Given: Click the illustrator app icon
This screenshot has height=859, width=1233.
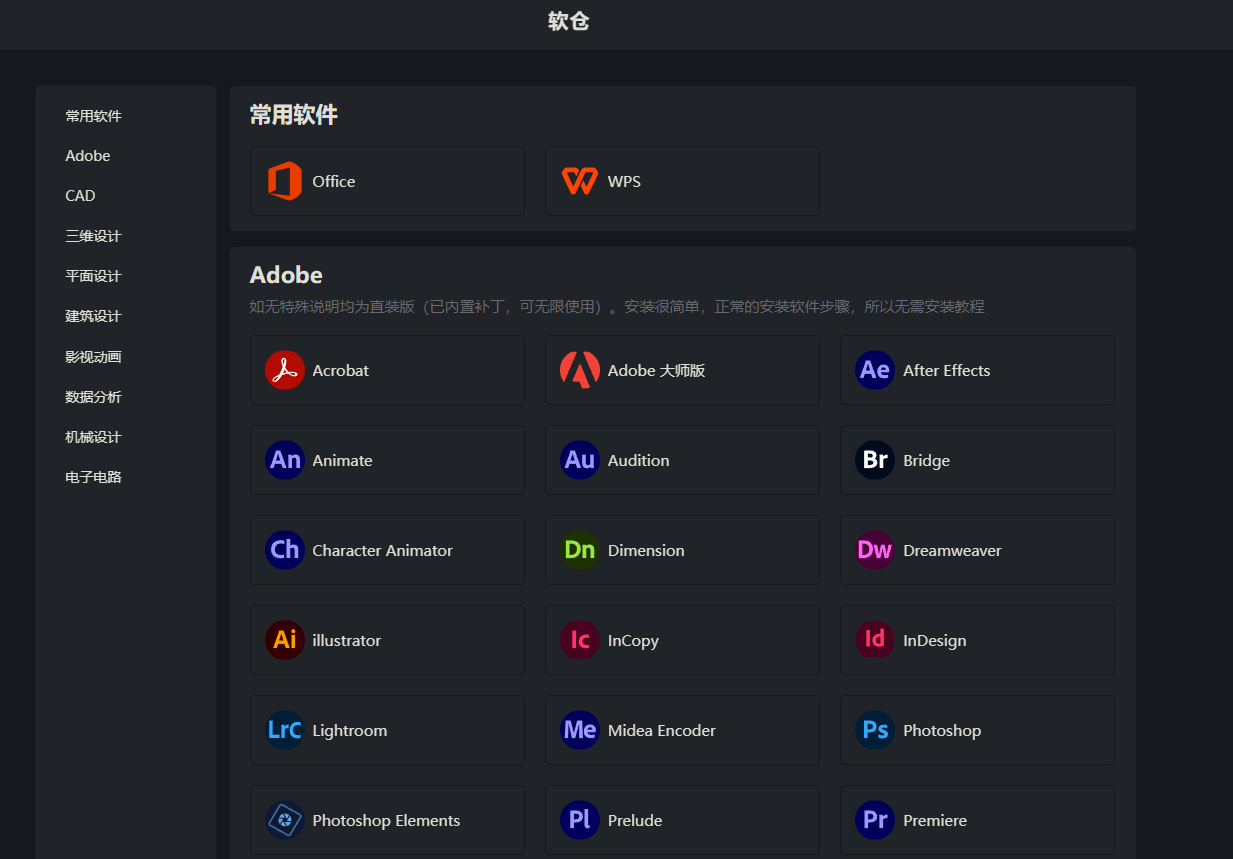Looking at the screenshot, I should pos(284,640).
